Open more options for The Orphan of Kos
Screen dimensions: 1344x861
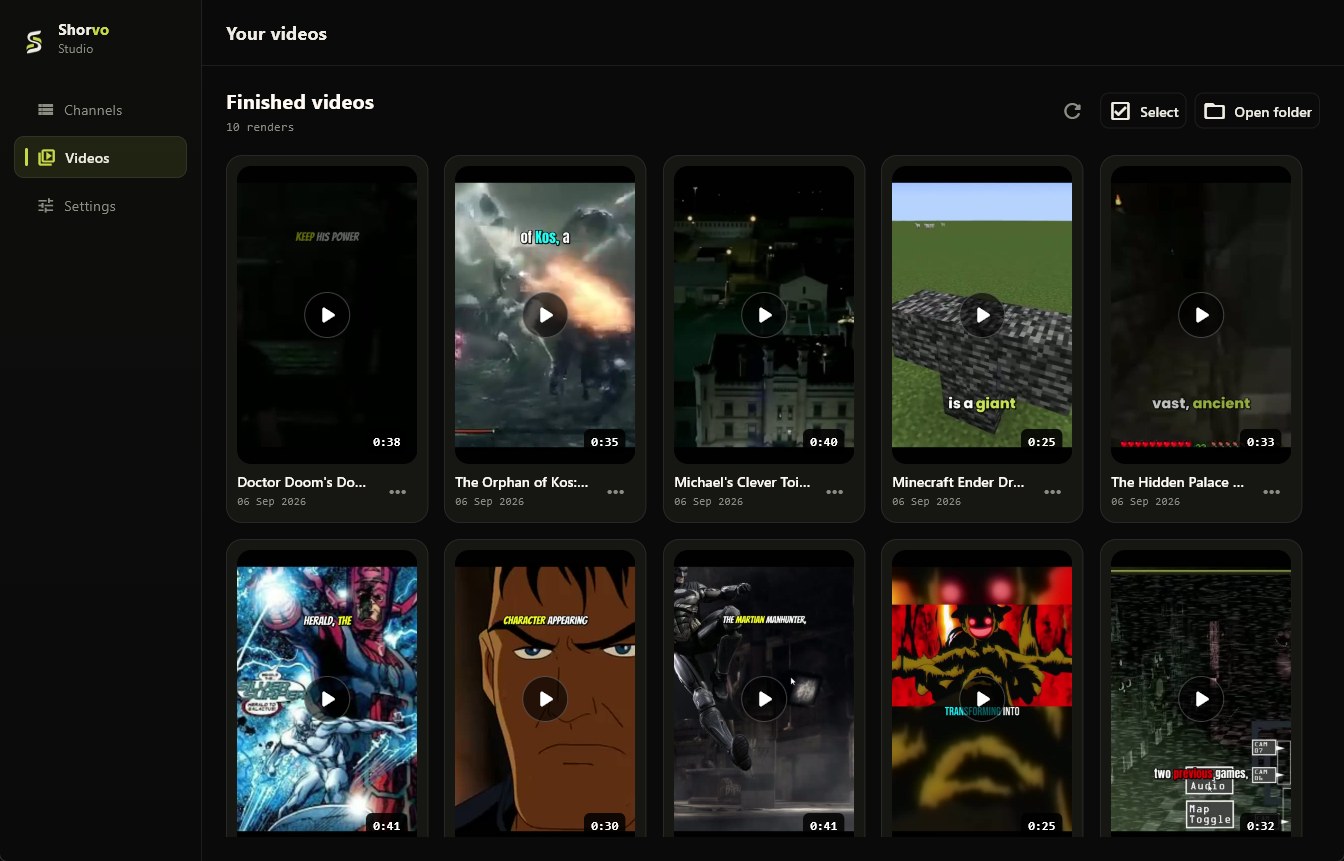coord(616,492)
